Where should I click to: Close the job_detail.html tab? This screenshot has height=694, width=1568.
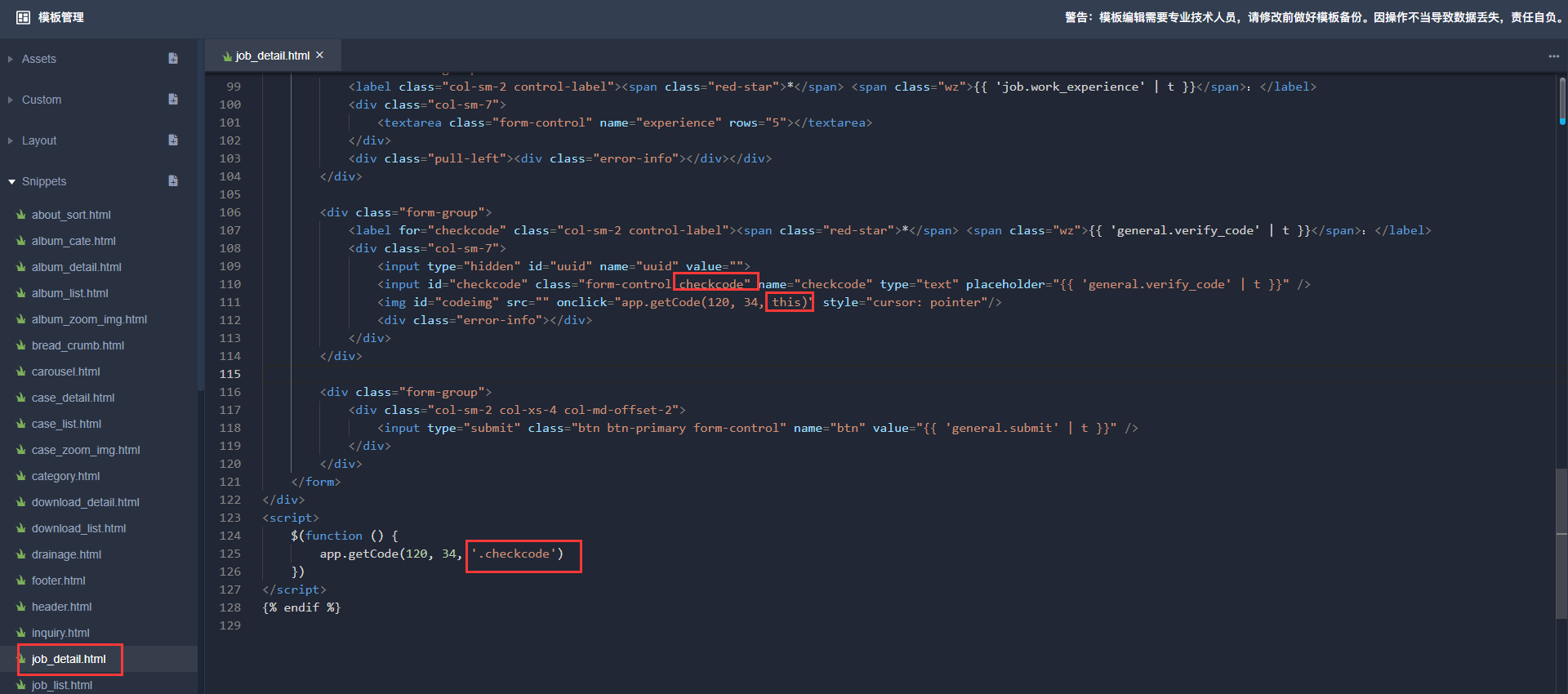click(x=320, y=55)
